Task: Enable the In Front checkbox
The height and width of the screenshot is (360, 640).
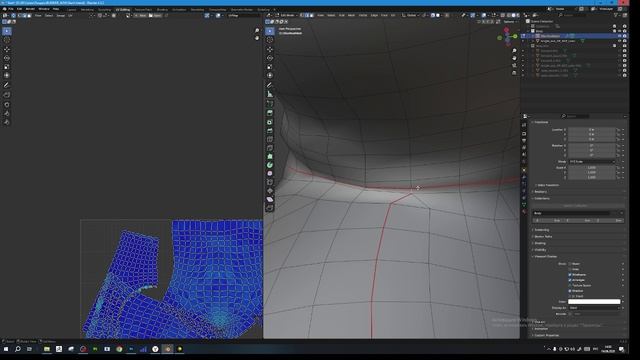Action: coord(570,296)
